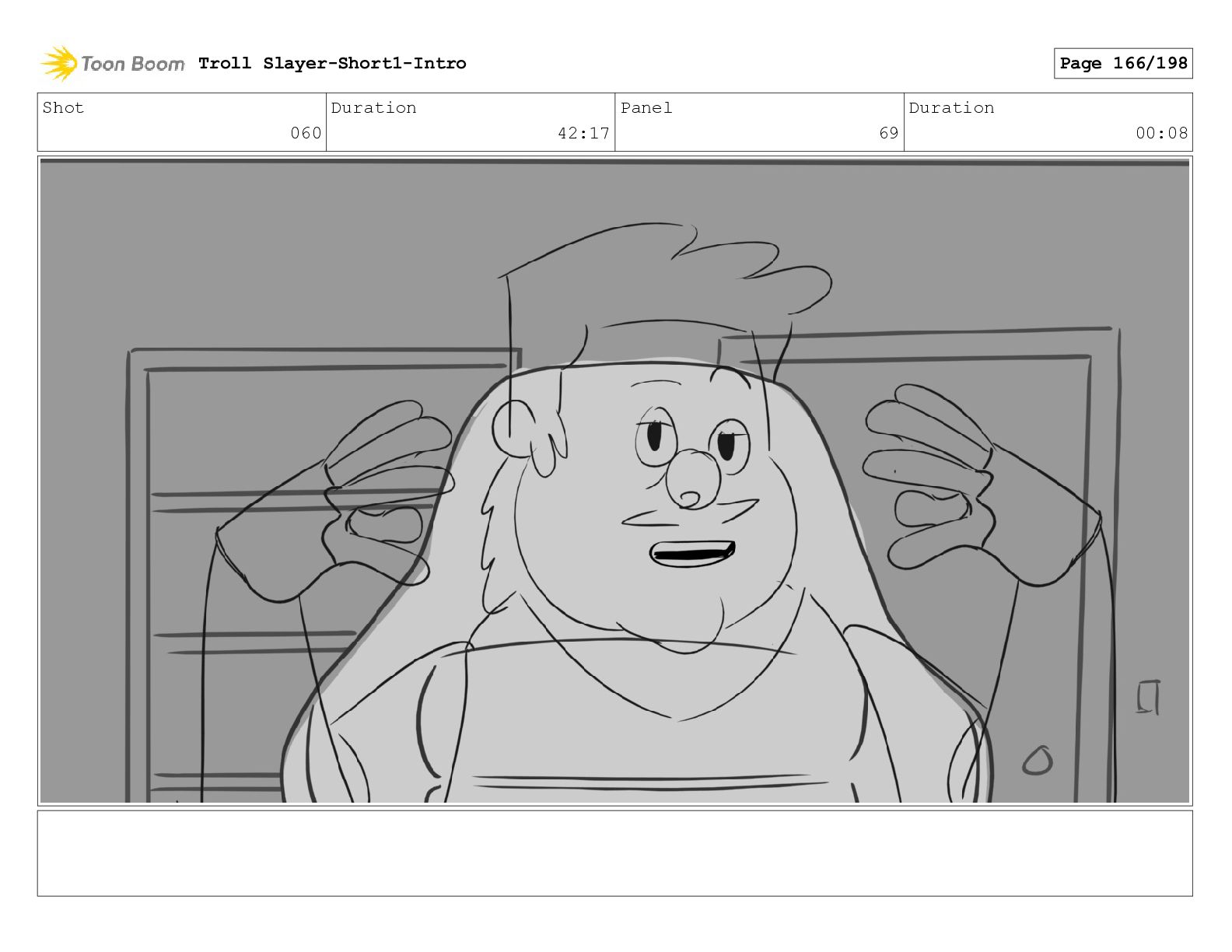The width and height of the screenshot is (1232, 952).
Task: Click the storyboard panel drawing
Action: pos(614,481)
